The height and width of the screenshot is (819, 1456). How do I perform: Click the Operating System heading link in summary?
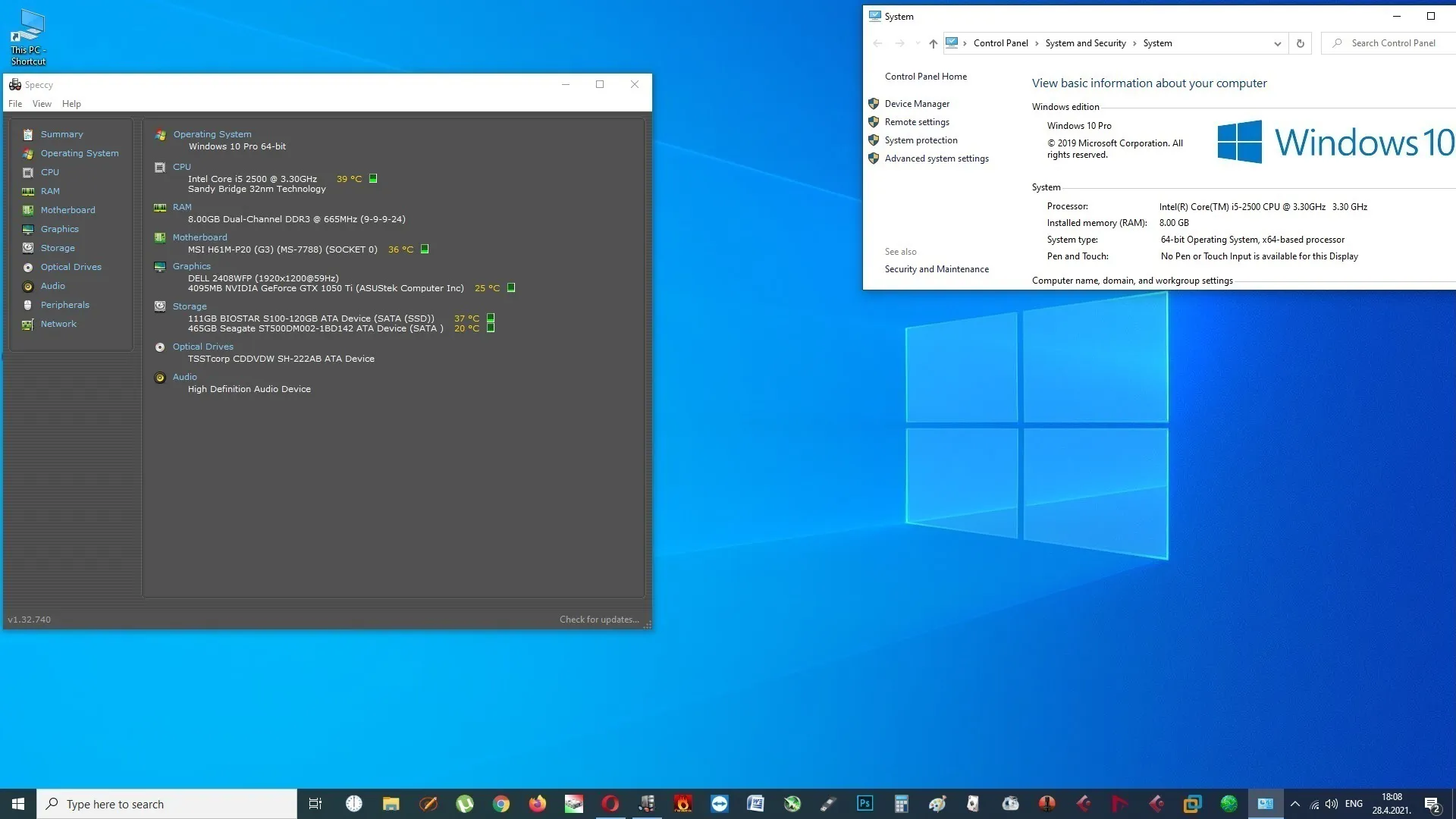212,134
